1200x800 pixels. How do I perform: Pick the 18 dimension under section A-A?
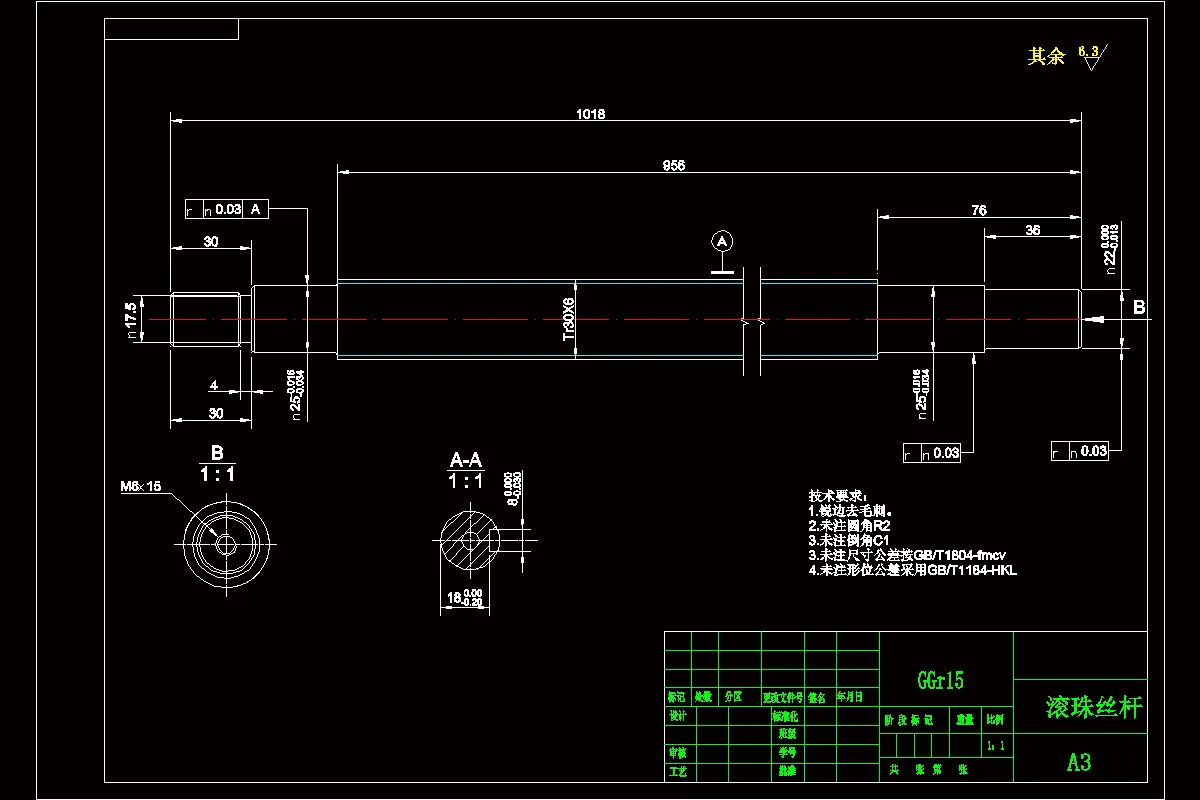pos(464,599)
